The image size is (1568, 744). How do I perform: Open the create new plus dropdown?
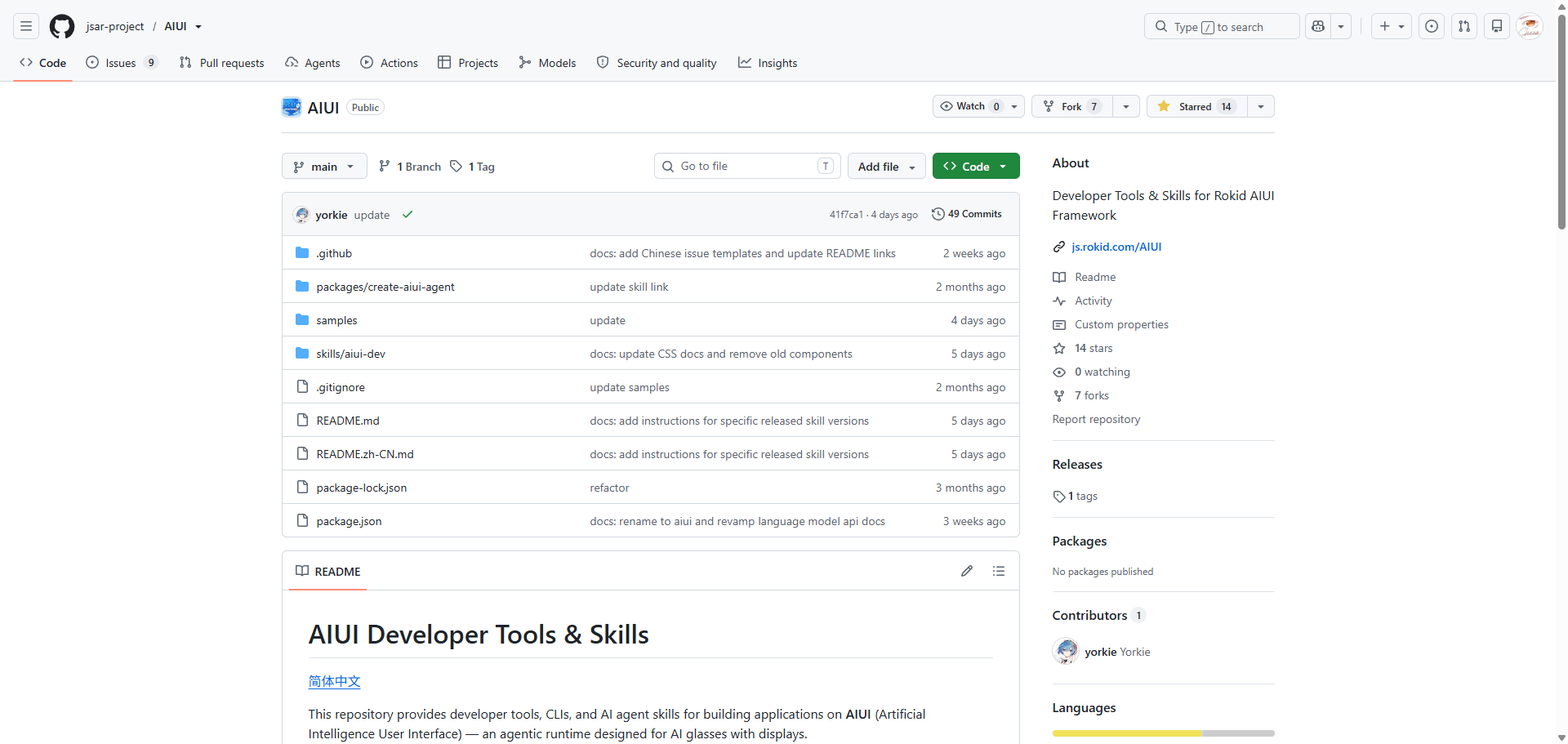[1392, 26]
